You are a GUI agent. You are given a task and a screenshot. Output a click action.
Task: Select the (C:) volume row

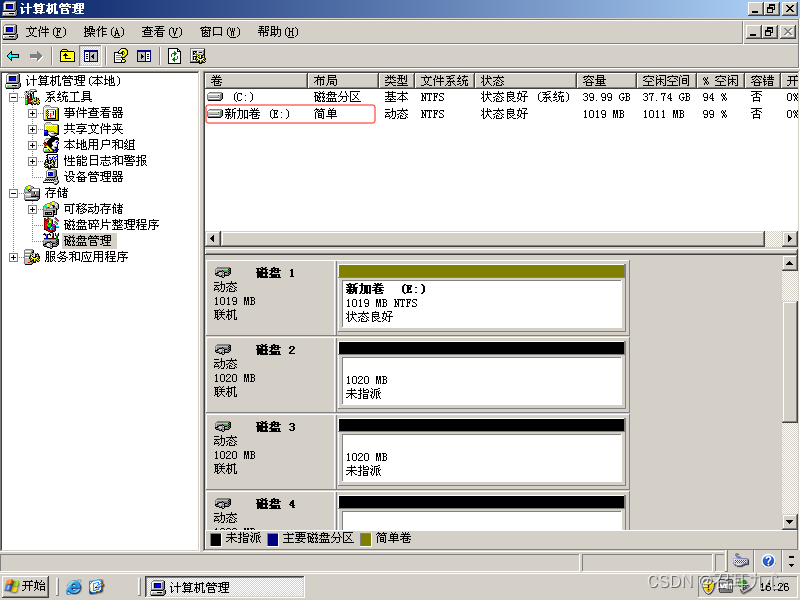[x=502, y=97]
